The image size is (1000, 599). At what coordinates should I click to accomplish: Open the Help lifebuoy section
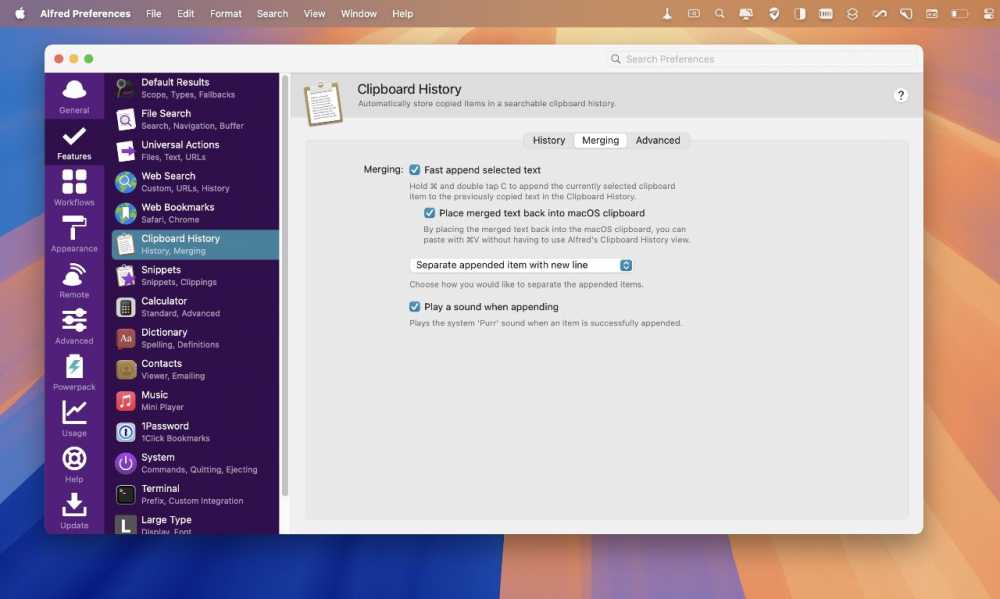pyautogui.click(x=74, y=465)
